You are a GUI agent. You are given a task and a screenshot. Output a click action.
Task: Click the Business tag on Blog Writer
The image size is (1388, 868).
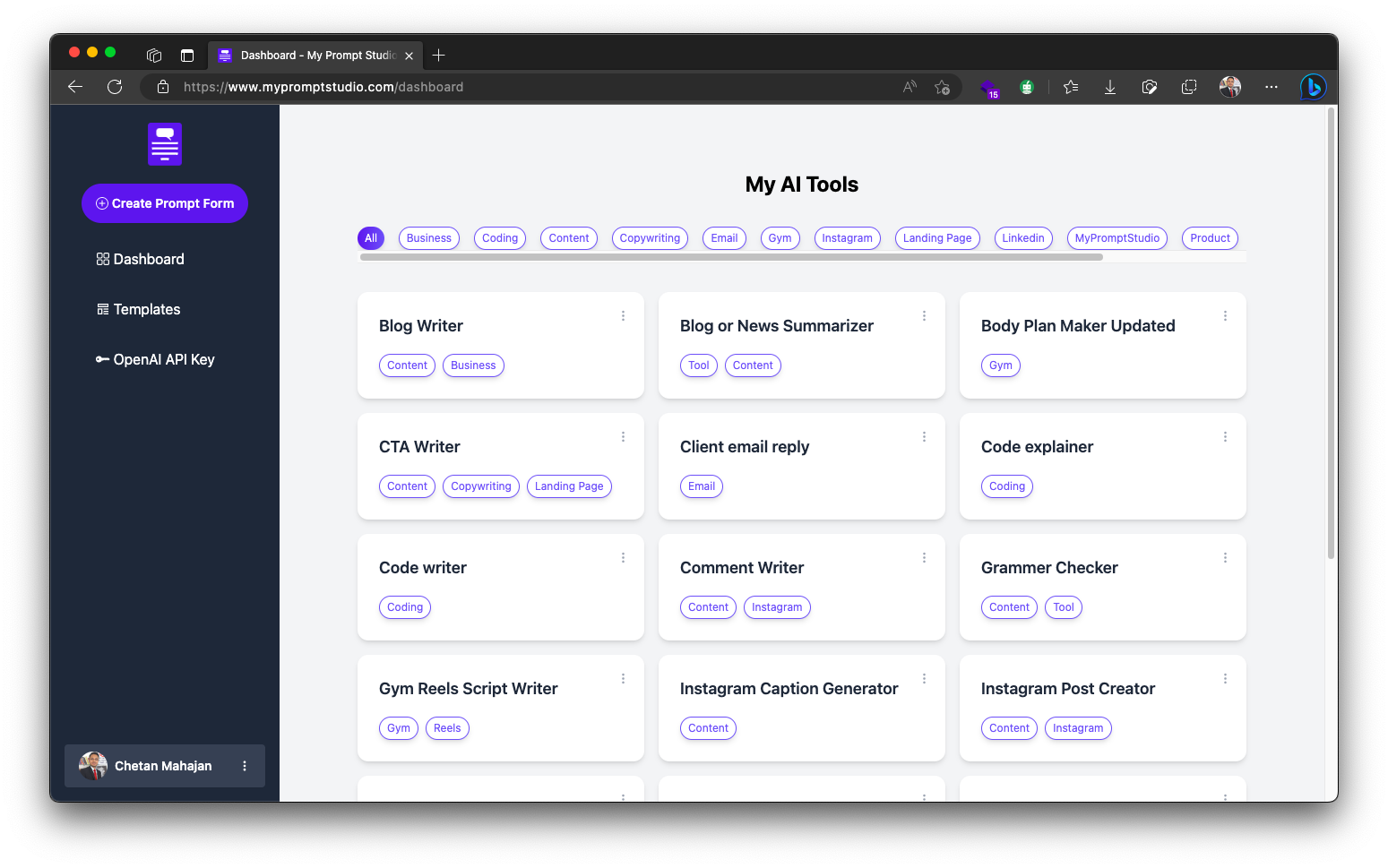(473, 365)
